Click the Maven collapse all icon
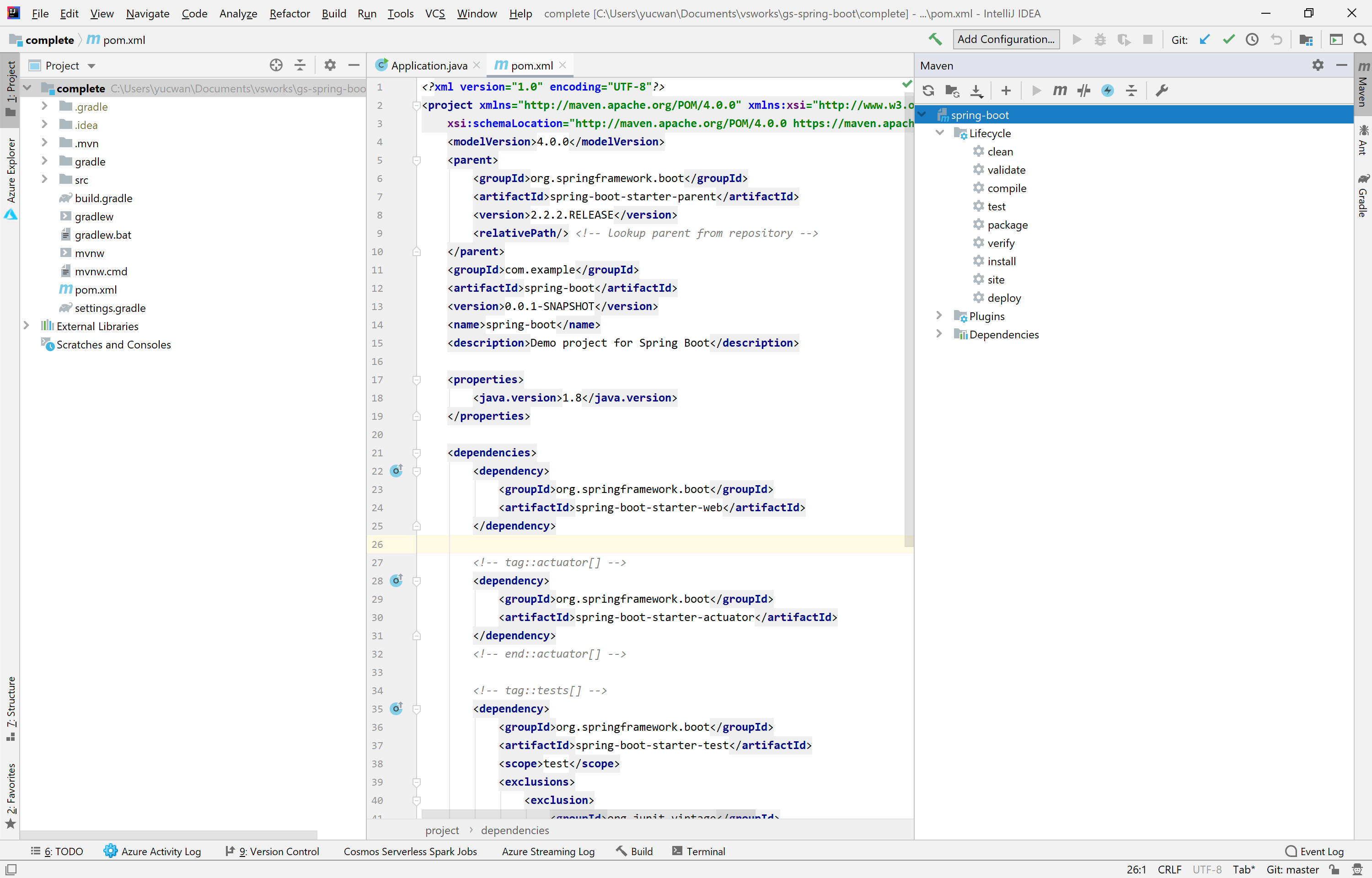The height and width of the screenshot is (878, 1372). [x=1131, y=91]
